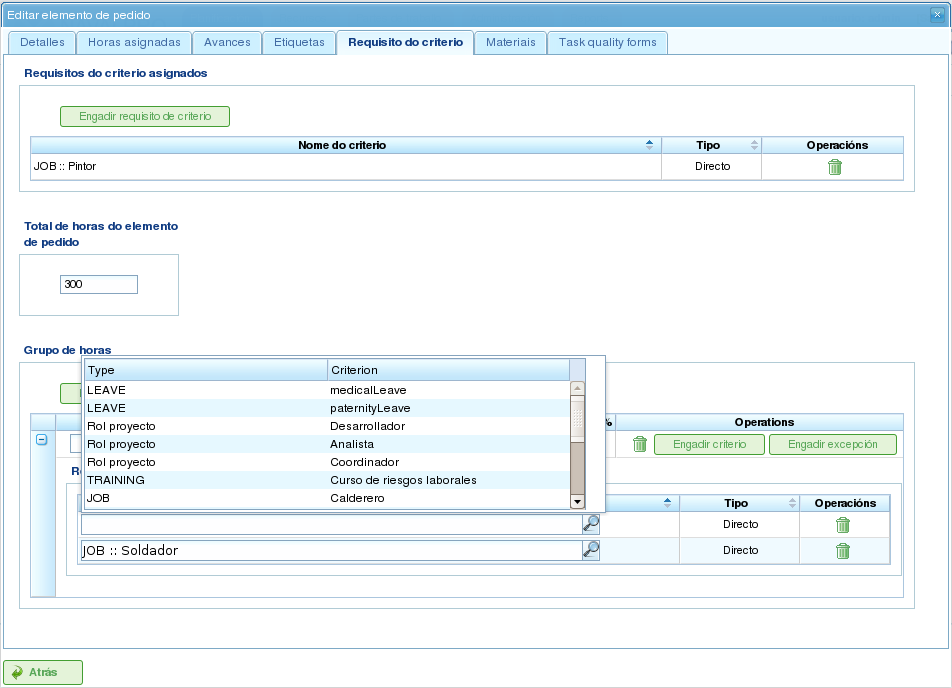
Task: Collapse the hours group row
Action: click(42, 441)
